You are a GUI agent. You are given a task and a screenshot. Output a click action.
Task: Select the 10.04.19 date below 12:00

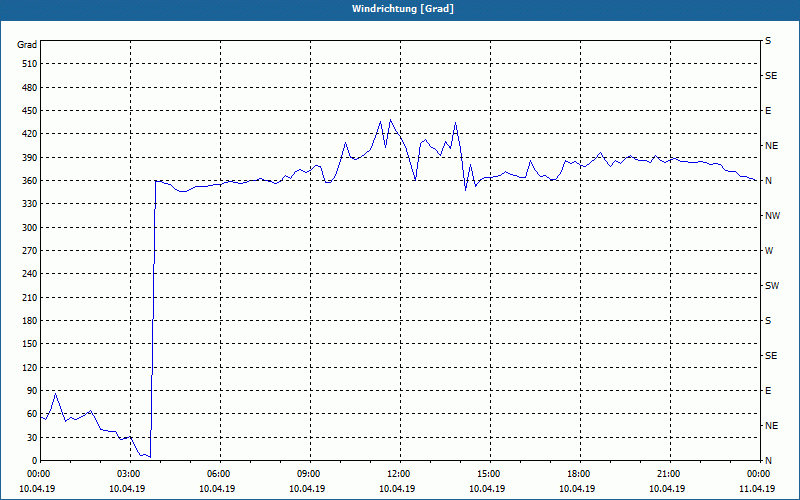coord(397,488)
